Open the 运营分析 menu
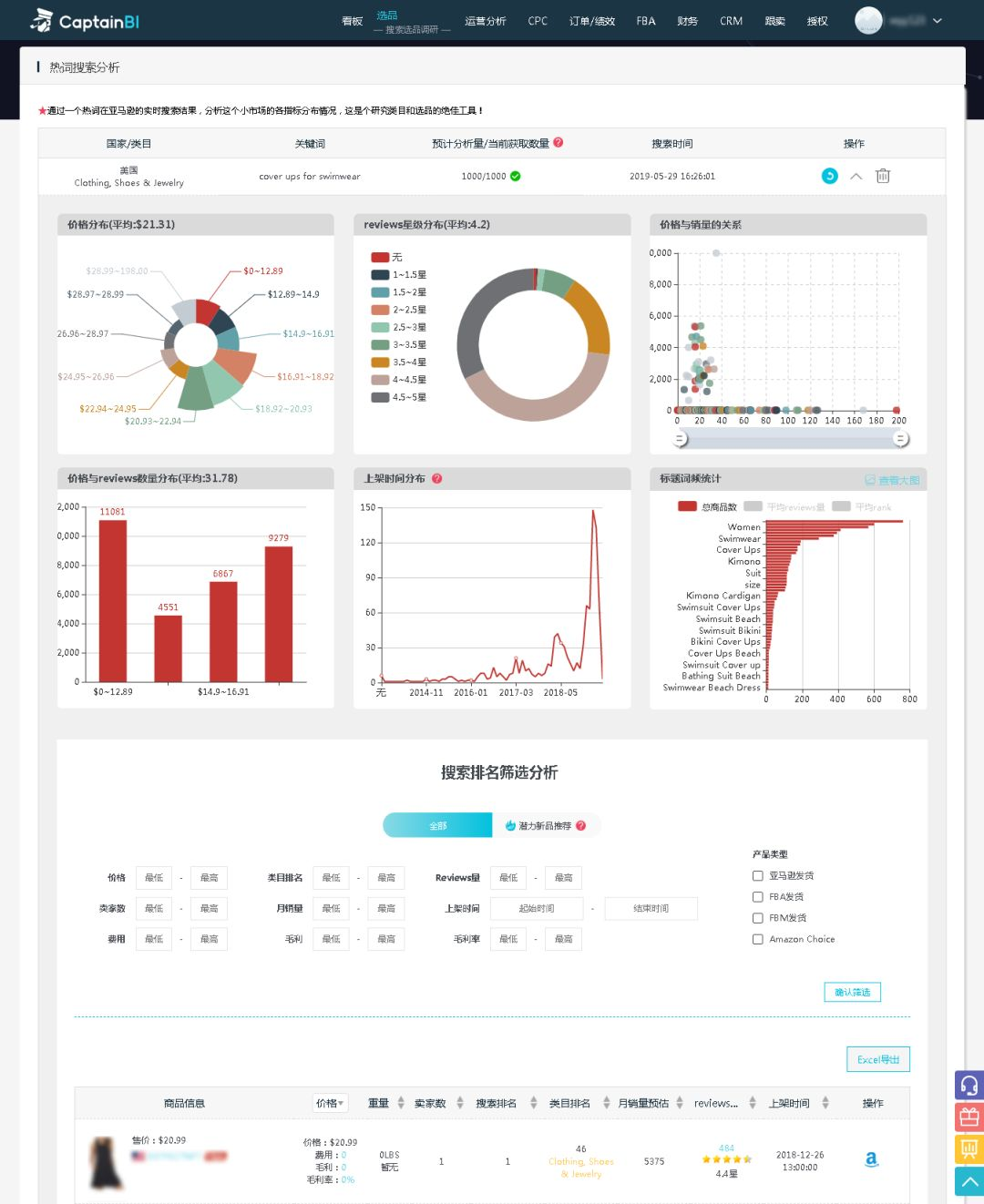The image size is (984, 1204). click(x=485, y=21)
